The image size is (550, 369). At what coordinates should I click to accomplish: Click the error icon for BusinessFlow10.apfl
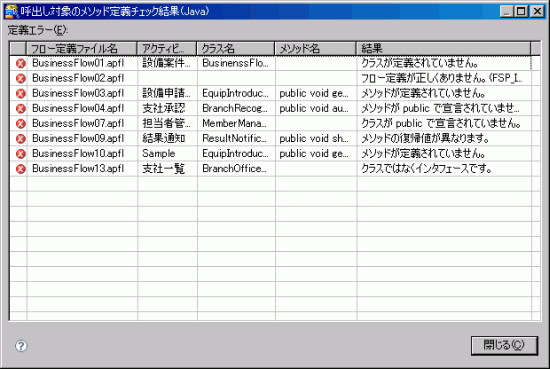point(21,154)
